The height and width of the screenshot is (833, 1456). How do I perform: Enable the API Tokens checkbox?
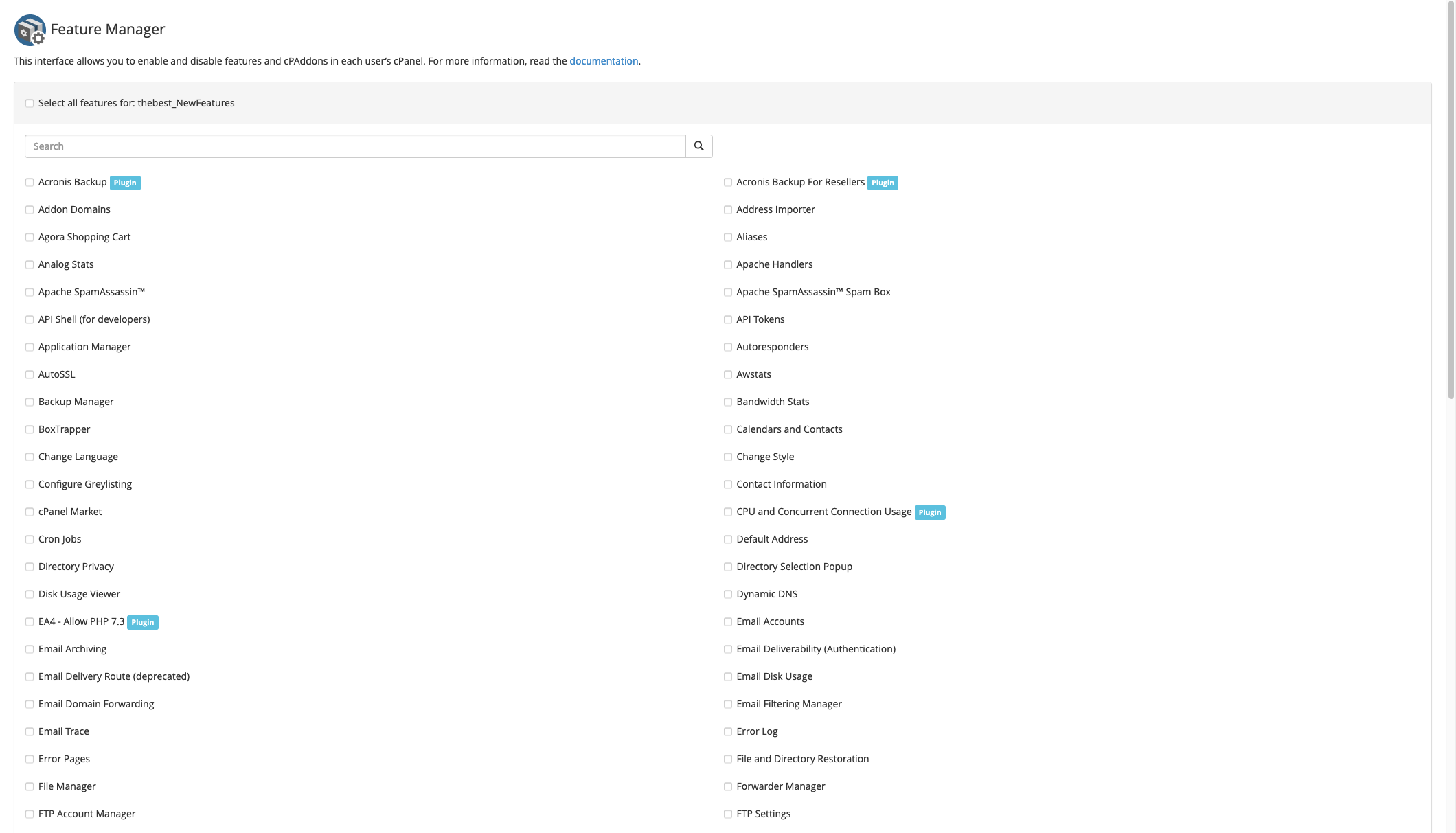[x=727, y=320]
